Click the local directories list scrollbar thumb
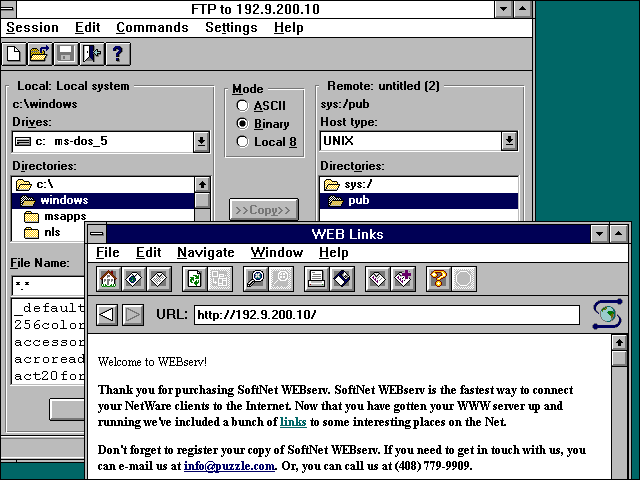640x480 pixels. [x=202, y=200]
